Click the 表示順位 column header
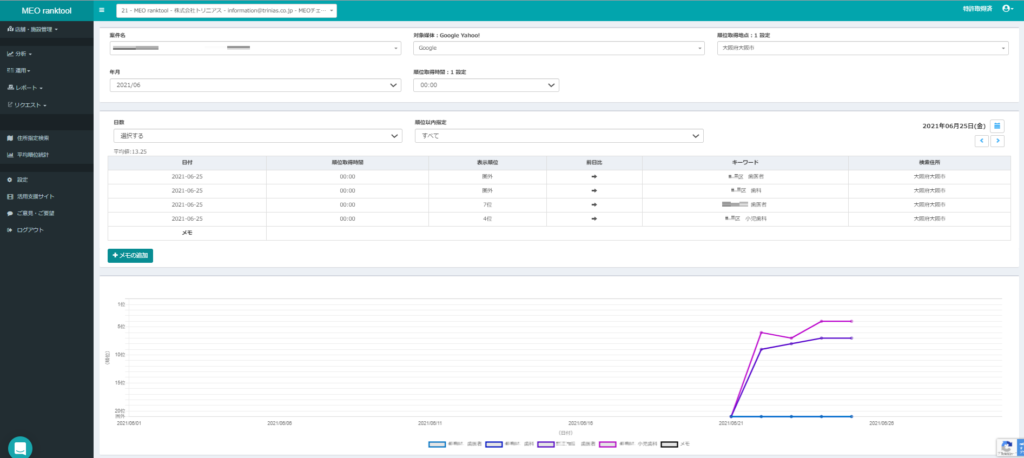This screenshot has width=1024, height=458. pos(487,163)
